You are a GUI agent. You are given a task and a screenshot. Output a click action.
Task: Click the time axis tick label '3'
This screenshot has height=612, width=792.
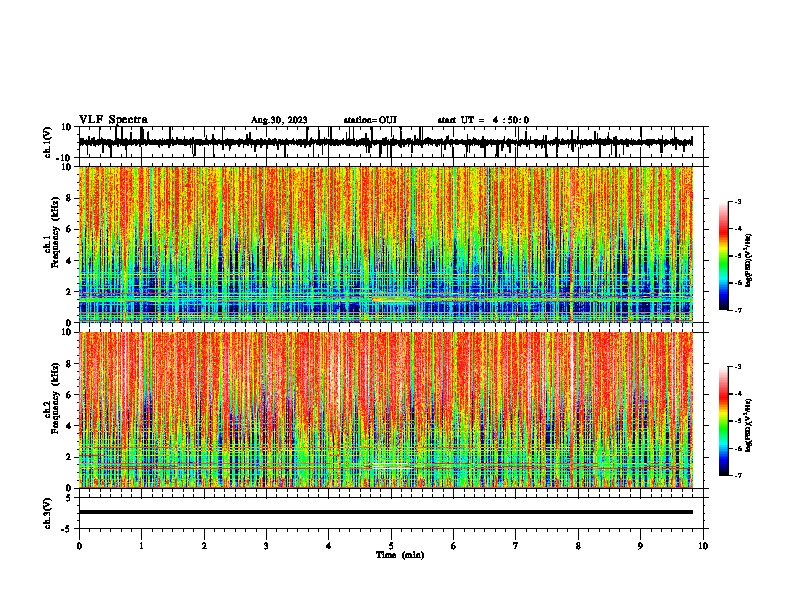(266, 546)
